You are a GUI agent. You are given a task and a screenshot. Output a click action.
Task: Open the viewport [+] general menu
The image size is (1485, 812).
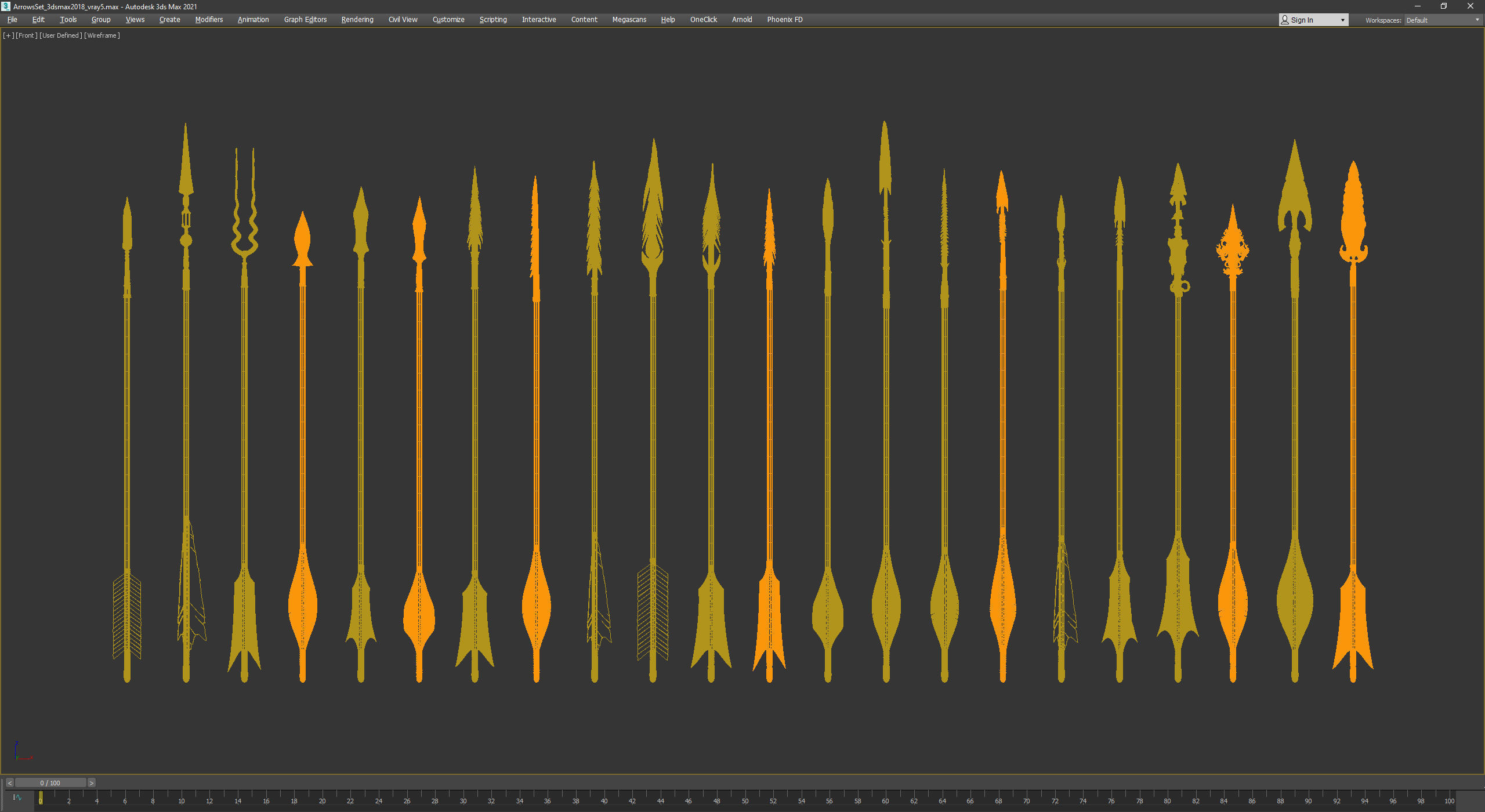coord(8,35)
